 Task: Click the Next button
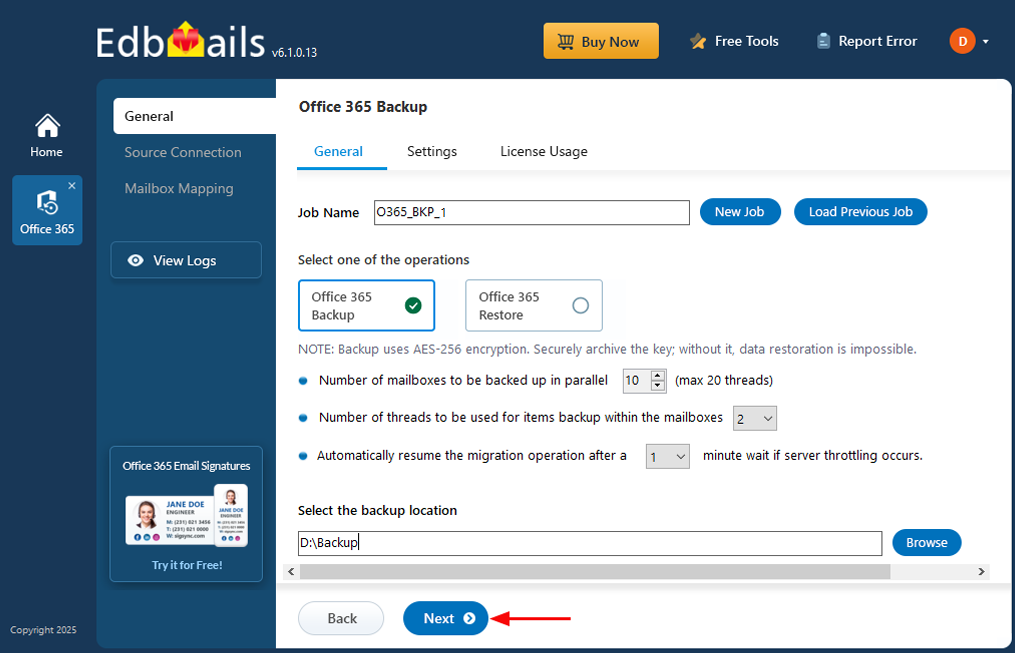coord(445,618)
